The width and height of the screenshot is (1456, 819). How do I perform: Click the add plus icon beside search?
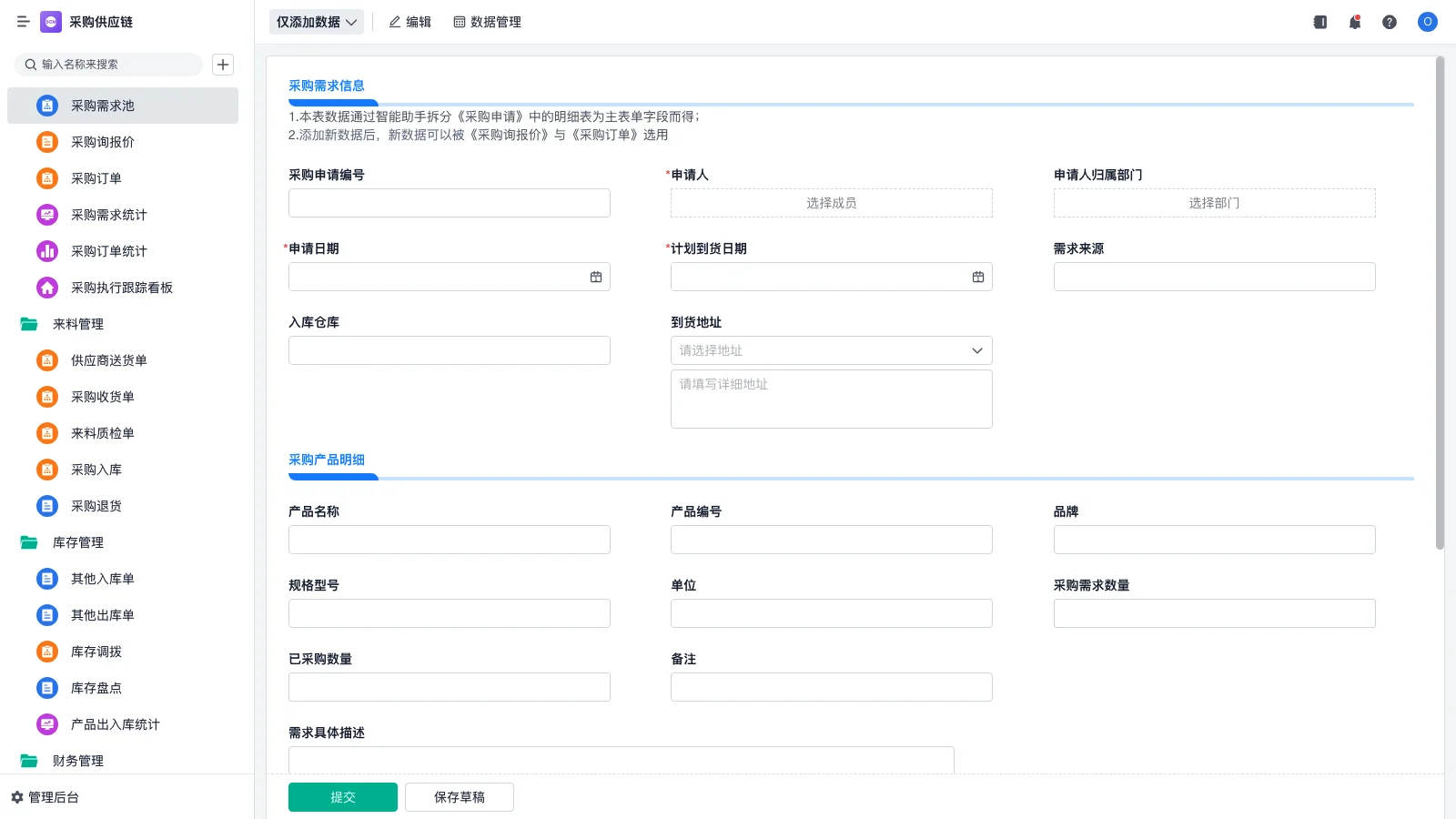(x=223, y=65)
